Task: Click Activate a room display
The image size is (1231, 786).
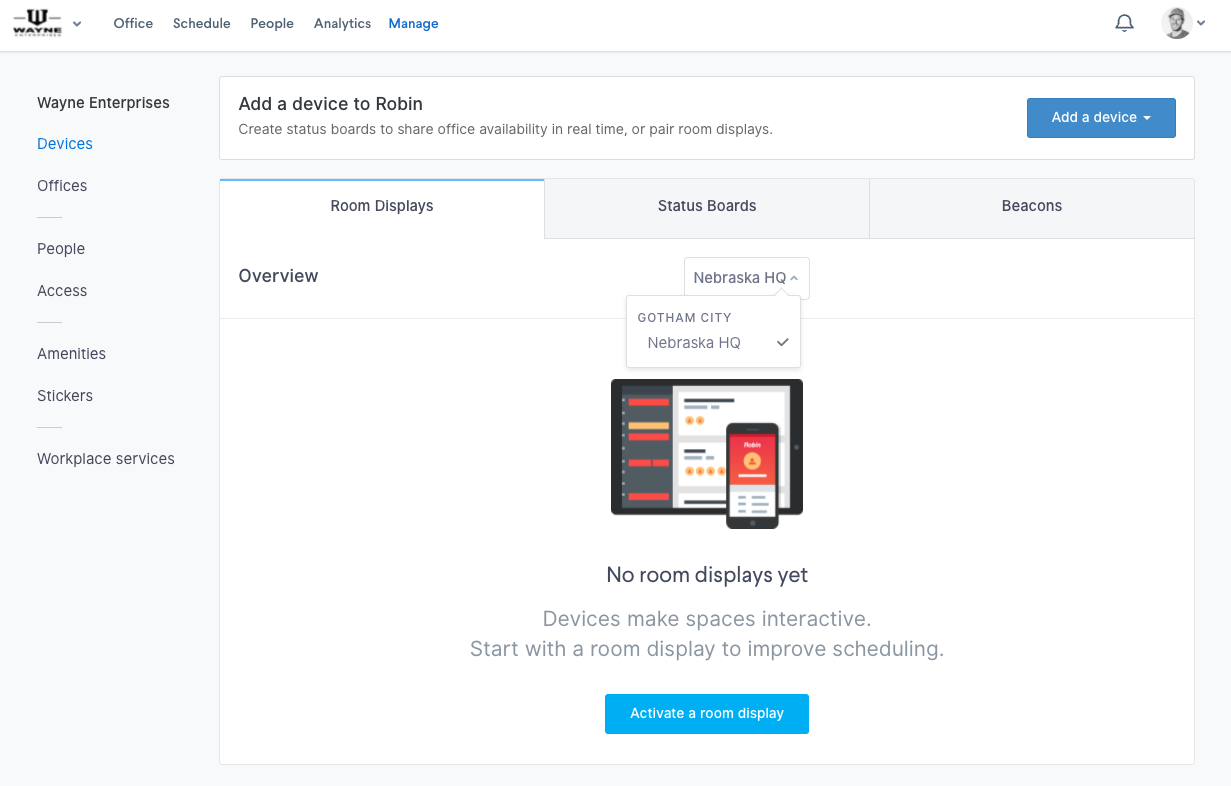Action: pyautogui.click(x=706, y=713)
